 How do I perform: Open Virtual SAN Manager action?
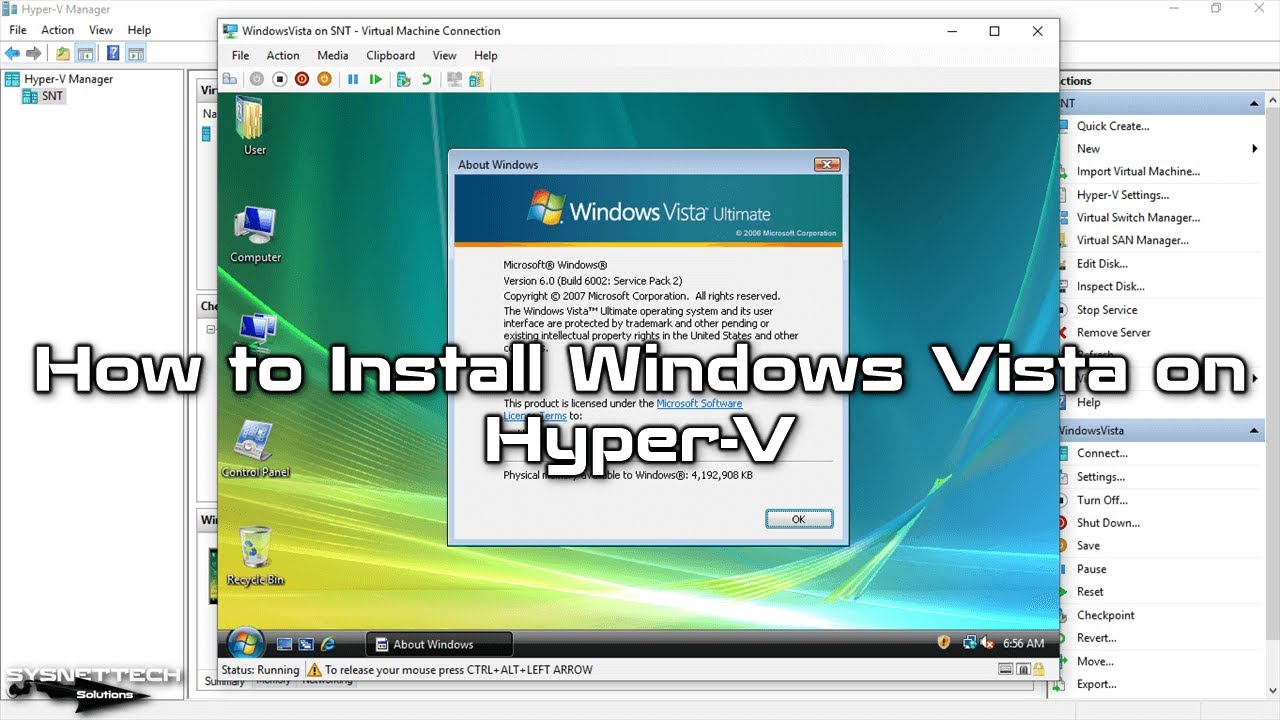(x=1133, y=240)
